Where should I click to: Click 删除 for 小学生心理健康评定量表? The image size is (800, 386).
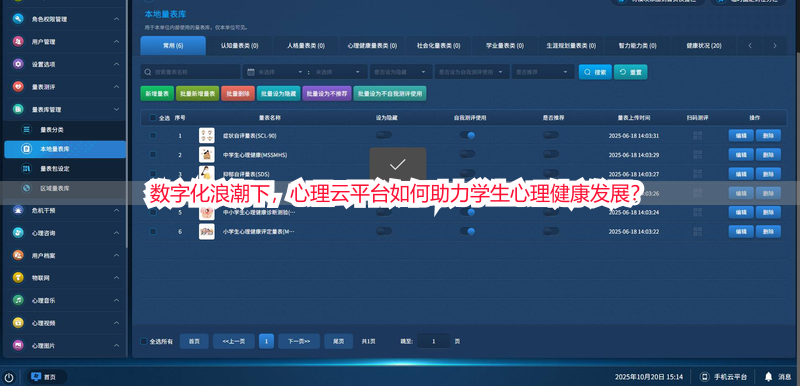click(768, 231)
